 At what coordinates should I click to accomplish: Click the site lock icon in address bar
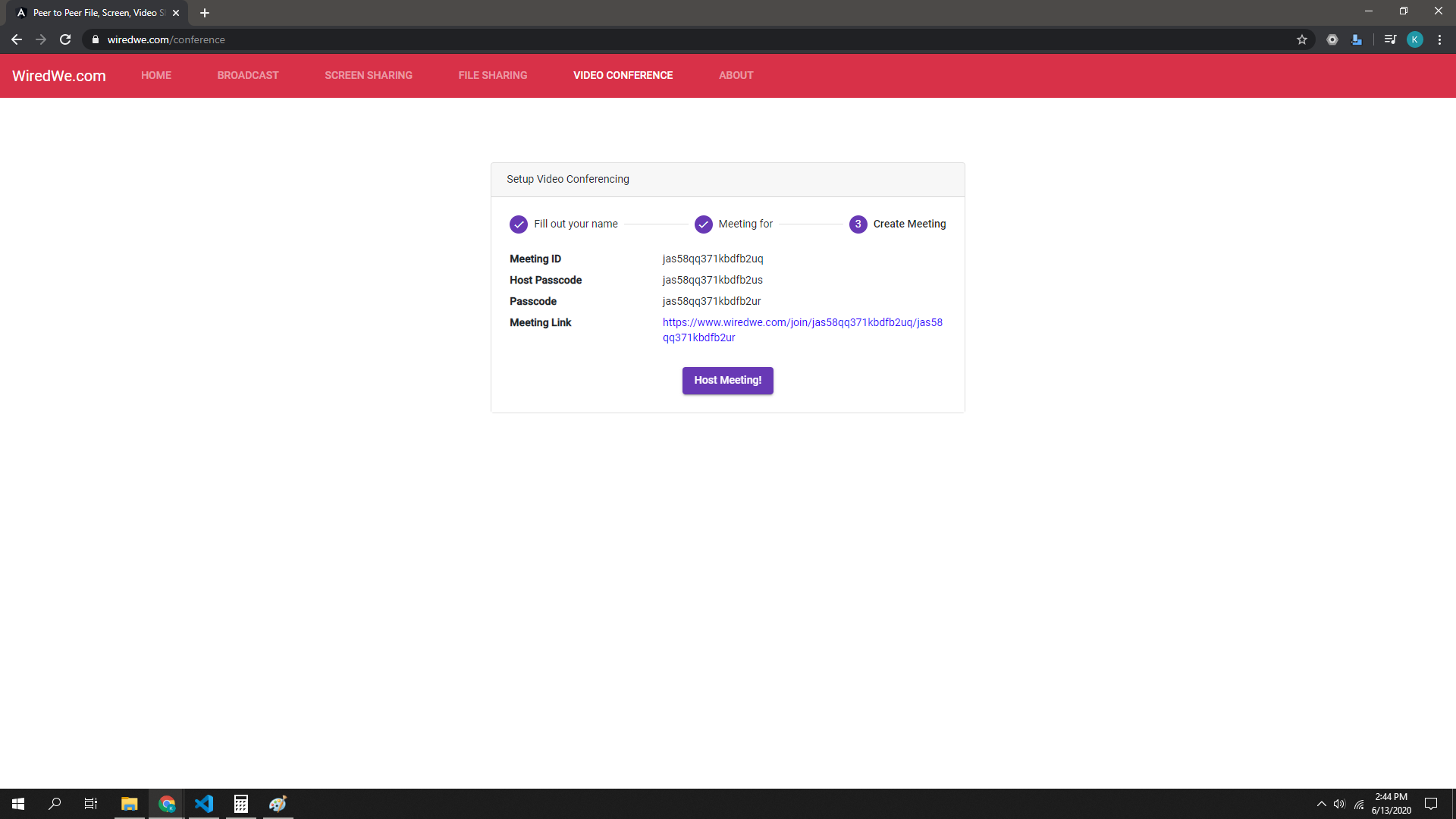click(x=96, y=39)
